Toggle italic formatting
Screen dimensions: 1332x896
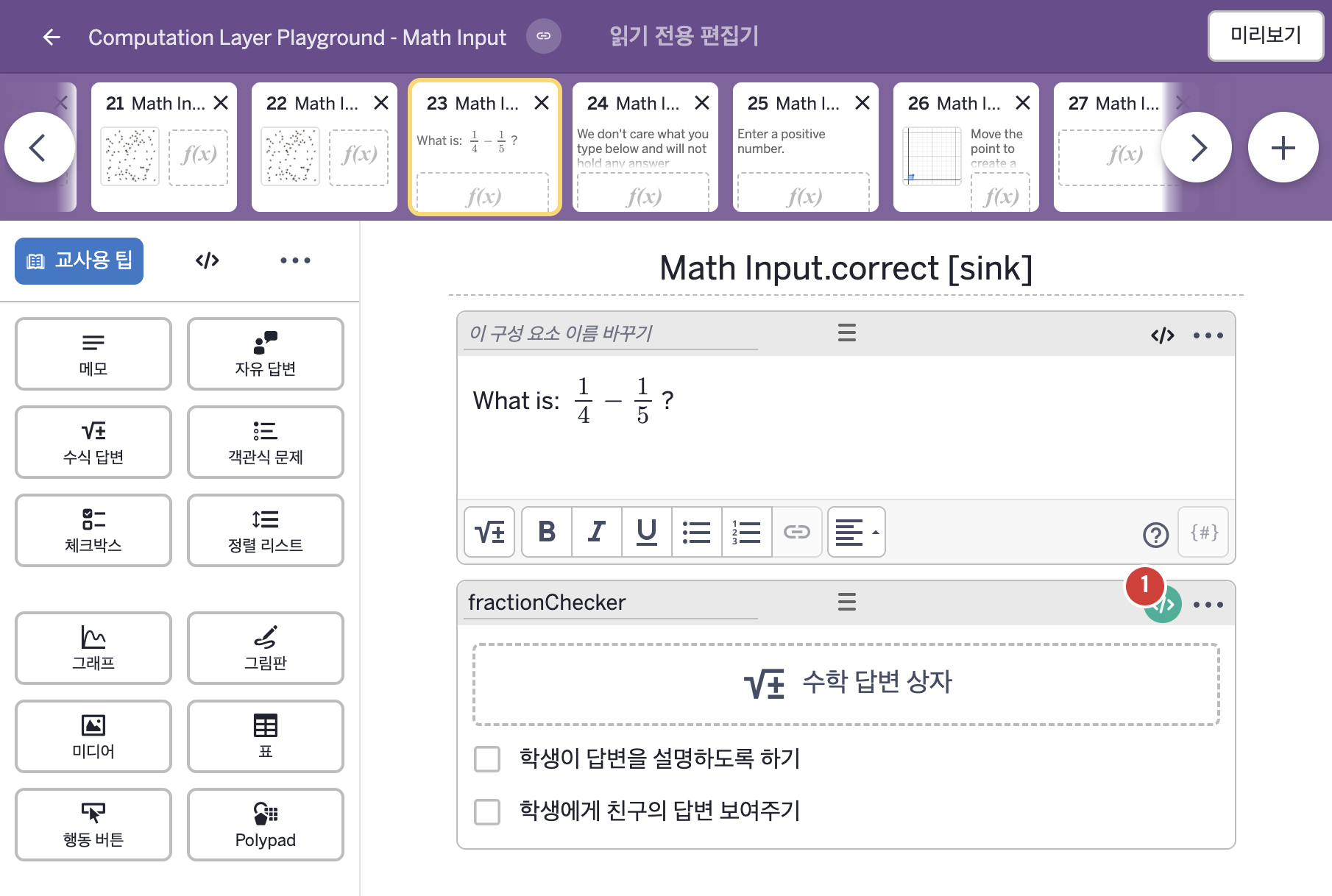(597, 532)
